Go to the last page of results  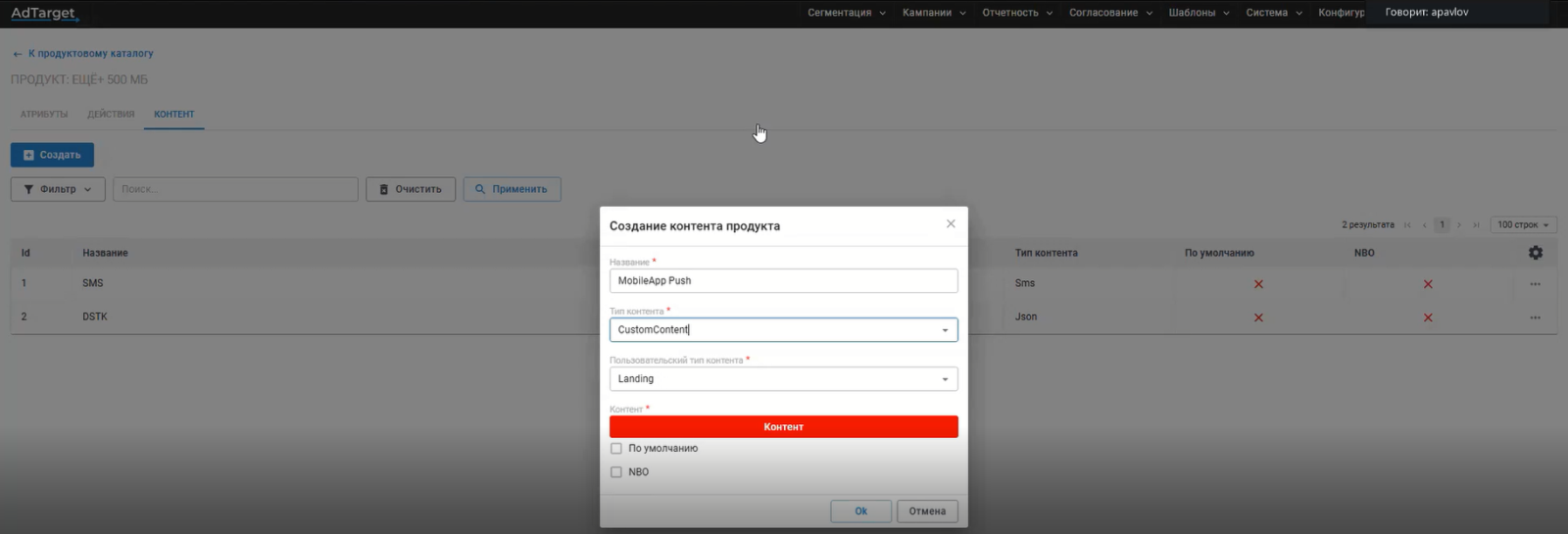click(x=1476, y=225)
